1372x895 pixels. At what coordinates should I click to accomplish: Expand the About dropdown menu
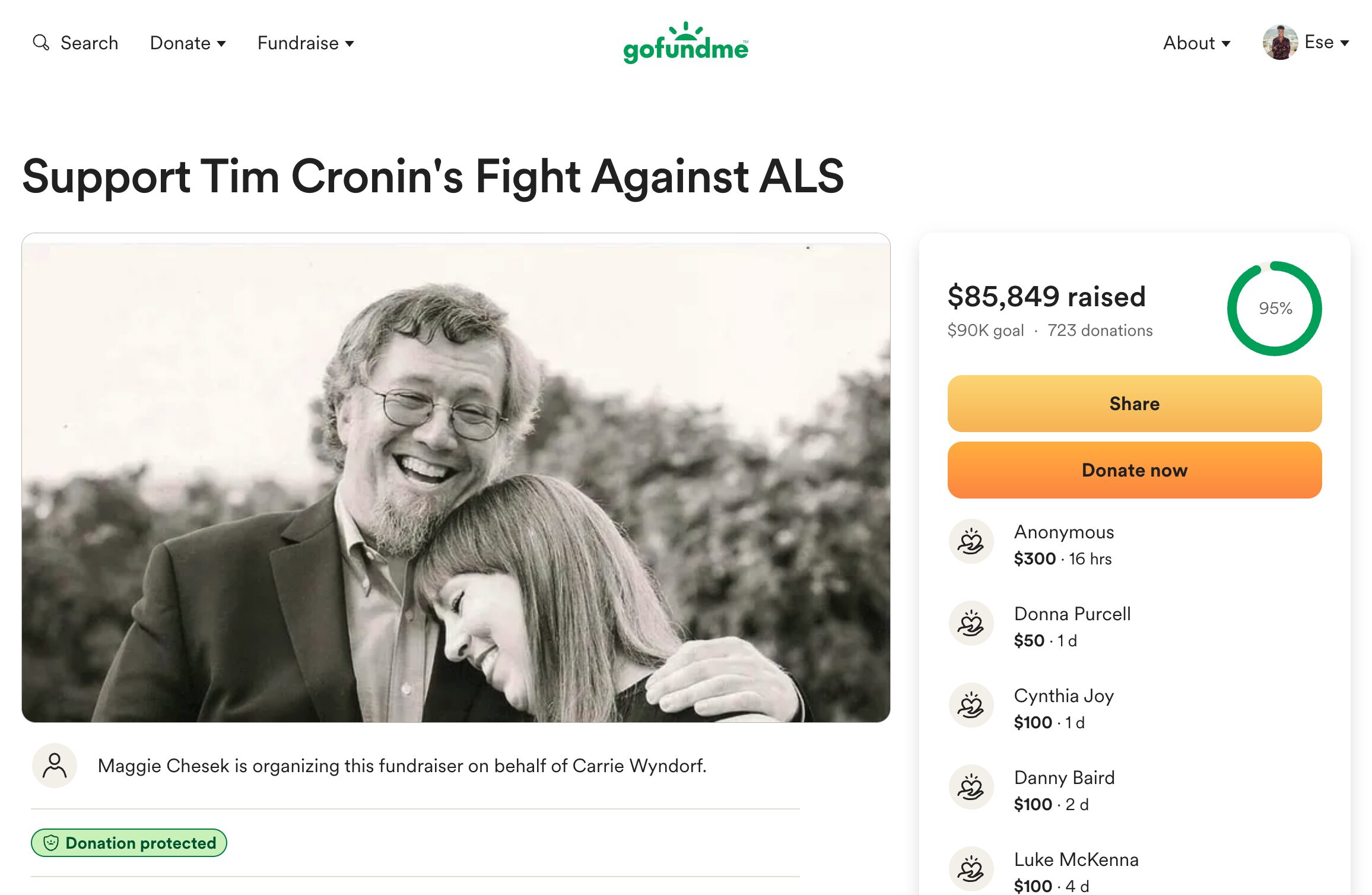(1196, 43)
